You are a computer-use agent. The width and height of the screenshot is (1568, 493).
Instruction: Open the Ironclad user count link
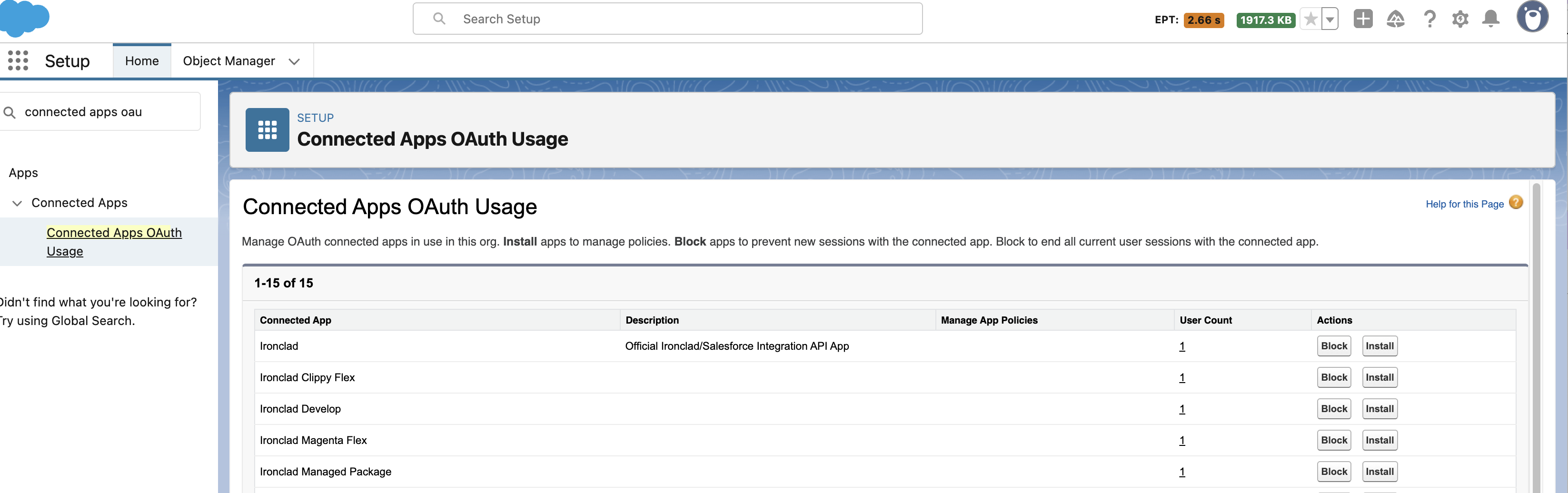click(1181, 345)
